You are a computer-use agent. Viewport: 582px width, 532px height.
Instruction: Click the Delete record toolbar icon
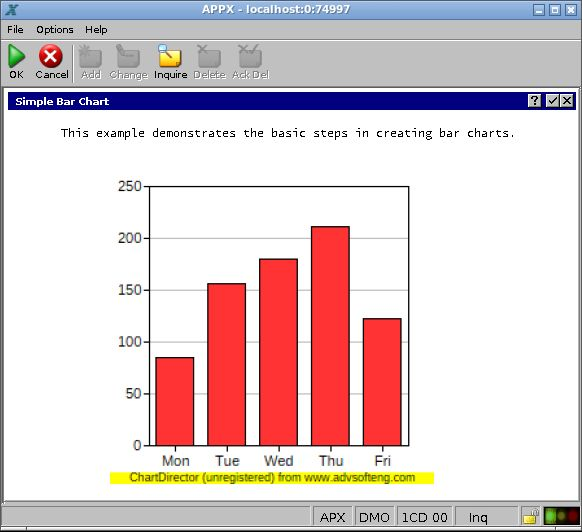click(x=209, y=56)
